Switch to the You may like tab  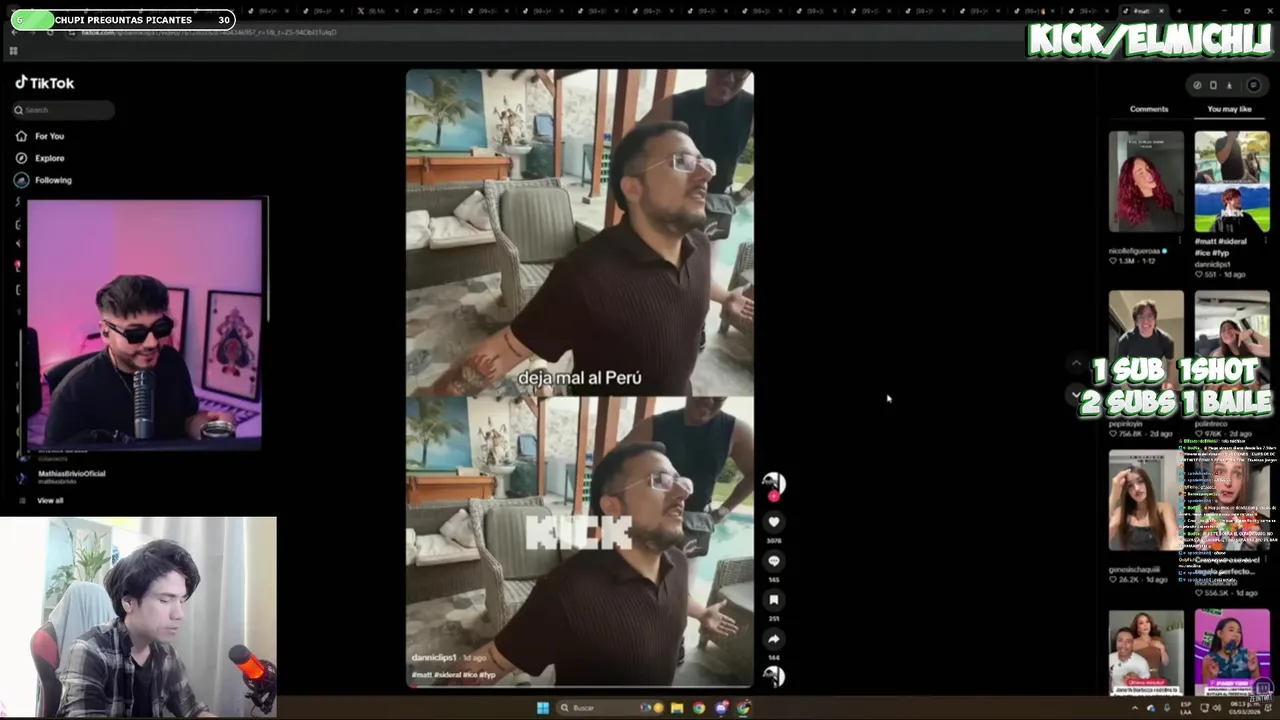click(x=1229, y=109)
